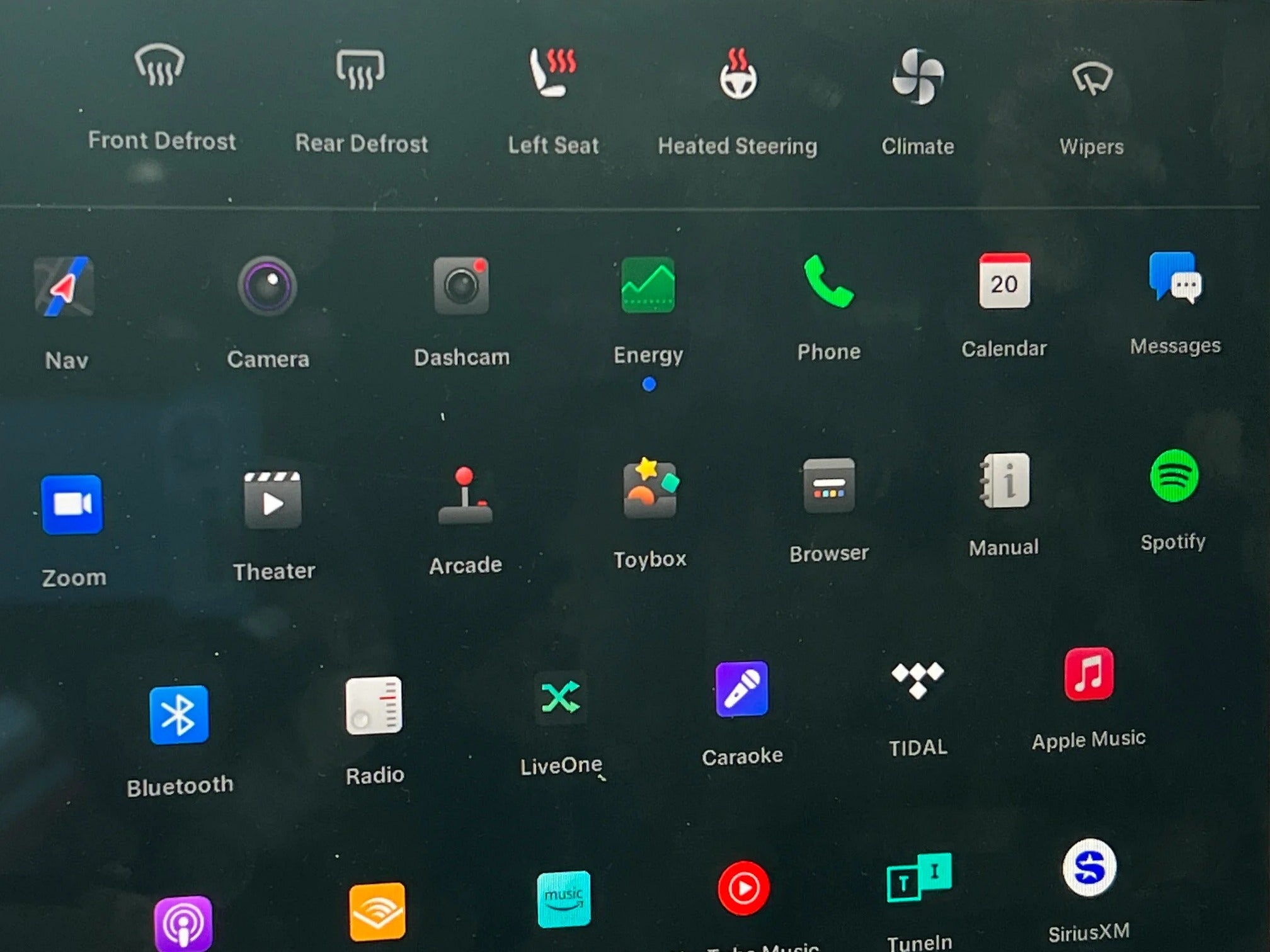Open the Radio app
1270x952 pixels.
(x=374, y=706)
